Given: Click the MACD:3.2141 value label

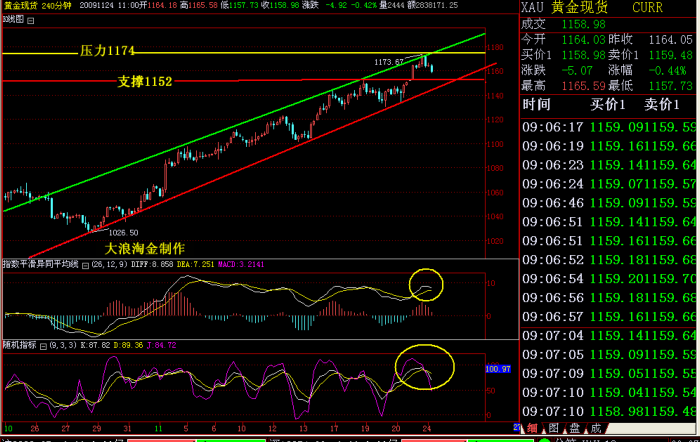Looking at the screenshot, I should (241, 265).
